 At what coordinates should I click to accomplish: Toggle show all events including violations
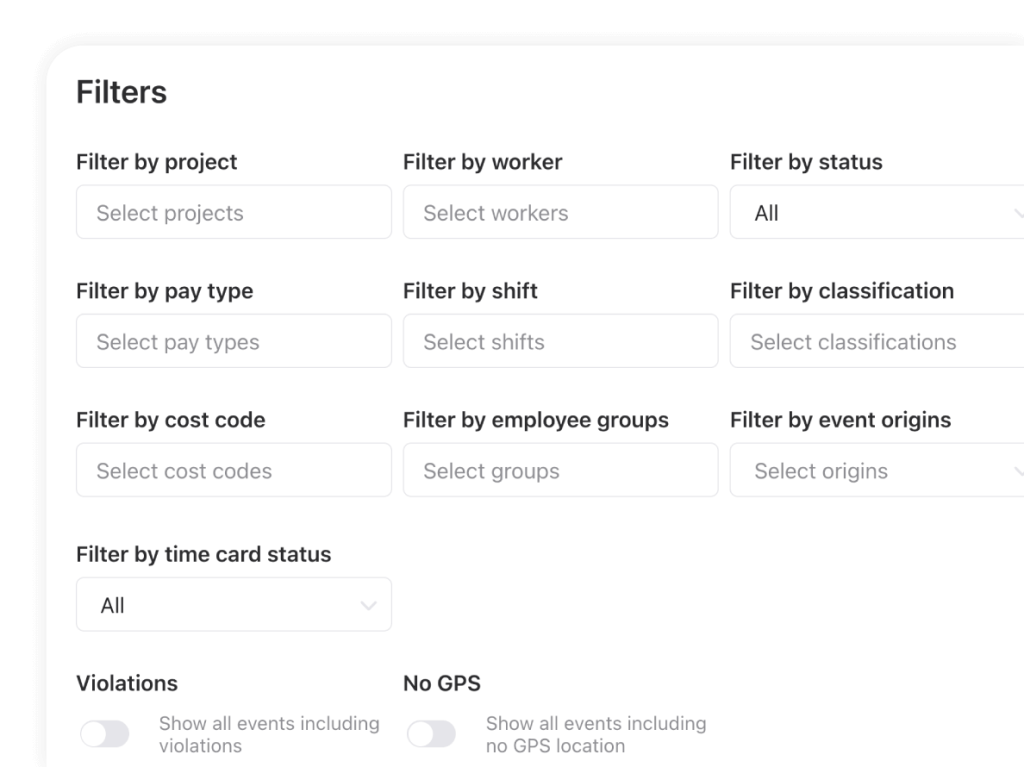[105, 733]
